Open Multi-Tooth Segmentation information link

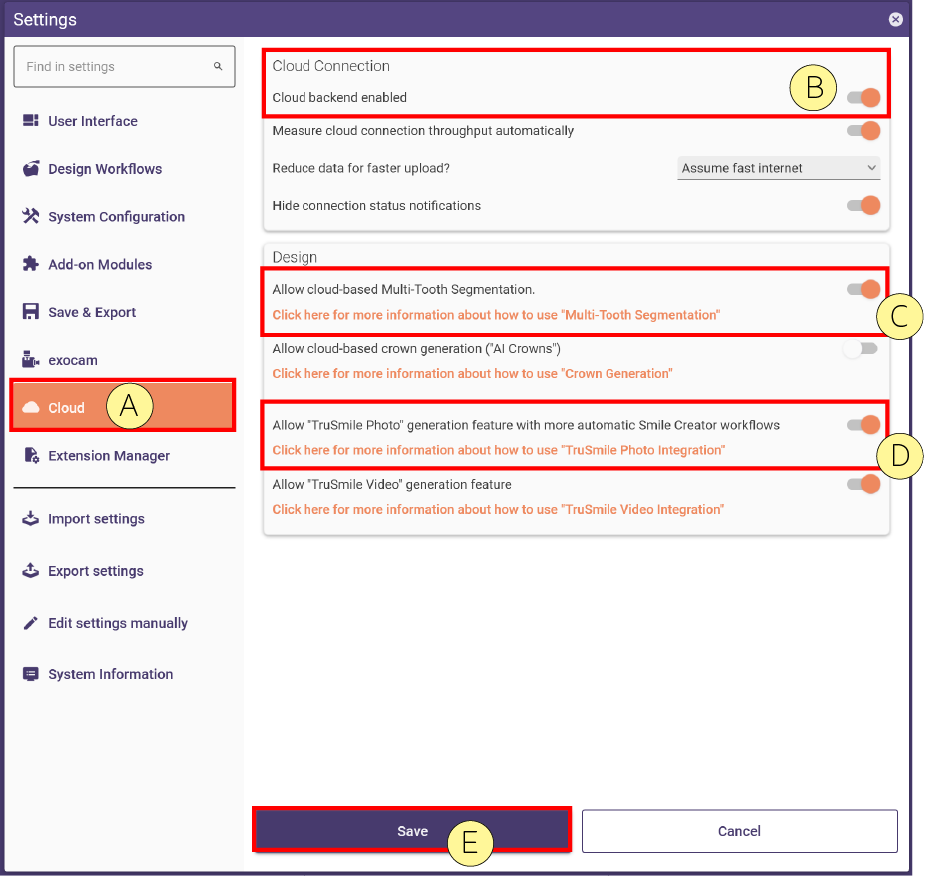496,315
